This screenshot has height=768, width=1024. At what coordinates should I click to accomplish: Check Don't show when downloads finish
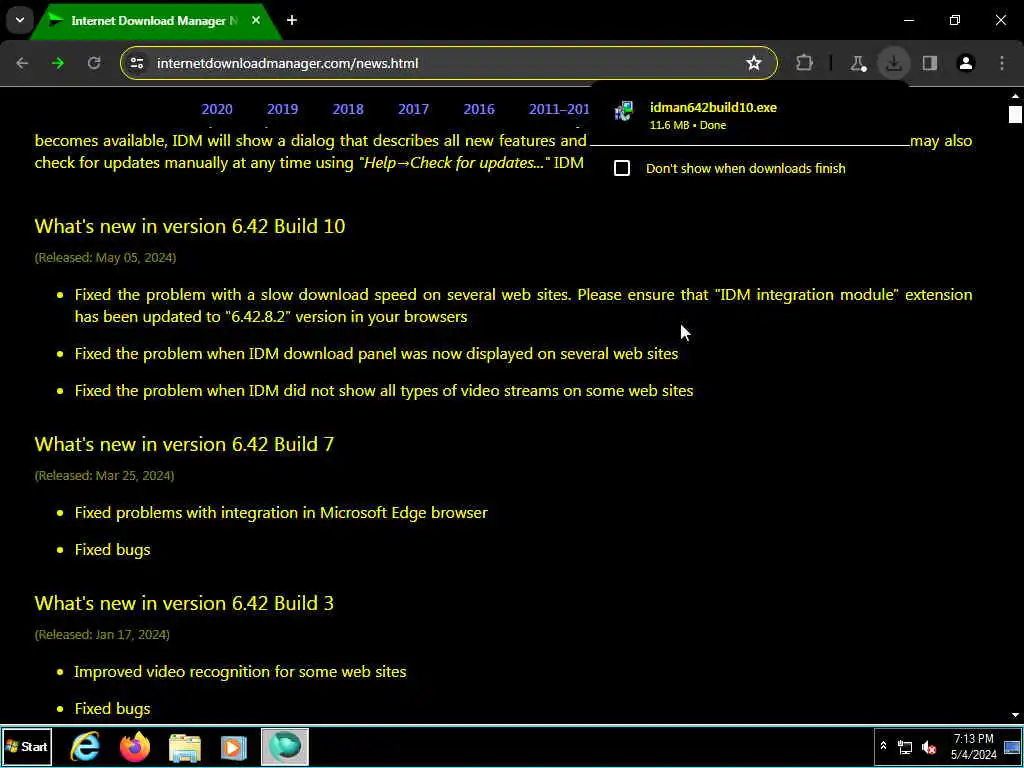[622, 168]
